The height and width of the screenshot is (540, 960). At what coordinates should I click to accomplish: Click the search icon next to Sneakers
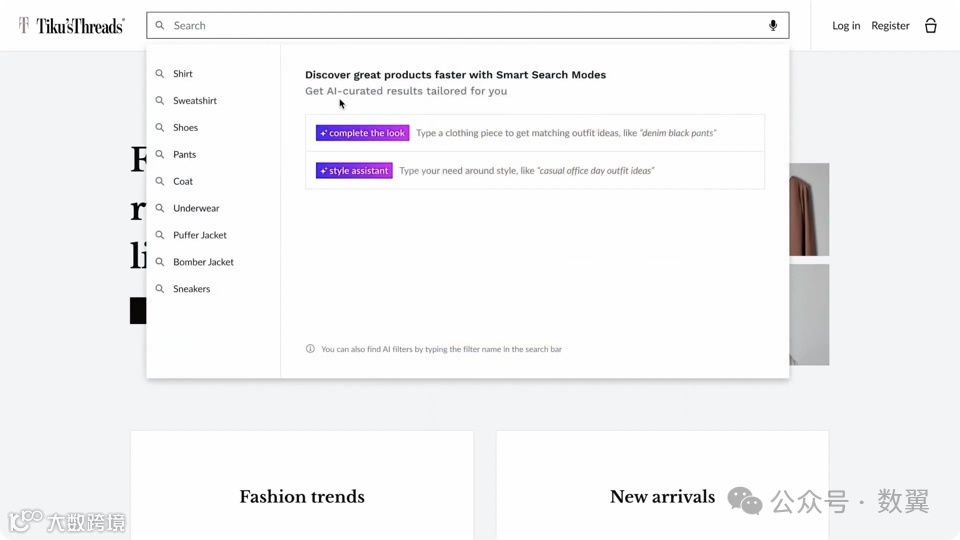[x=160, y=289]
